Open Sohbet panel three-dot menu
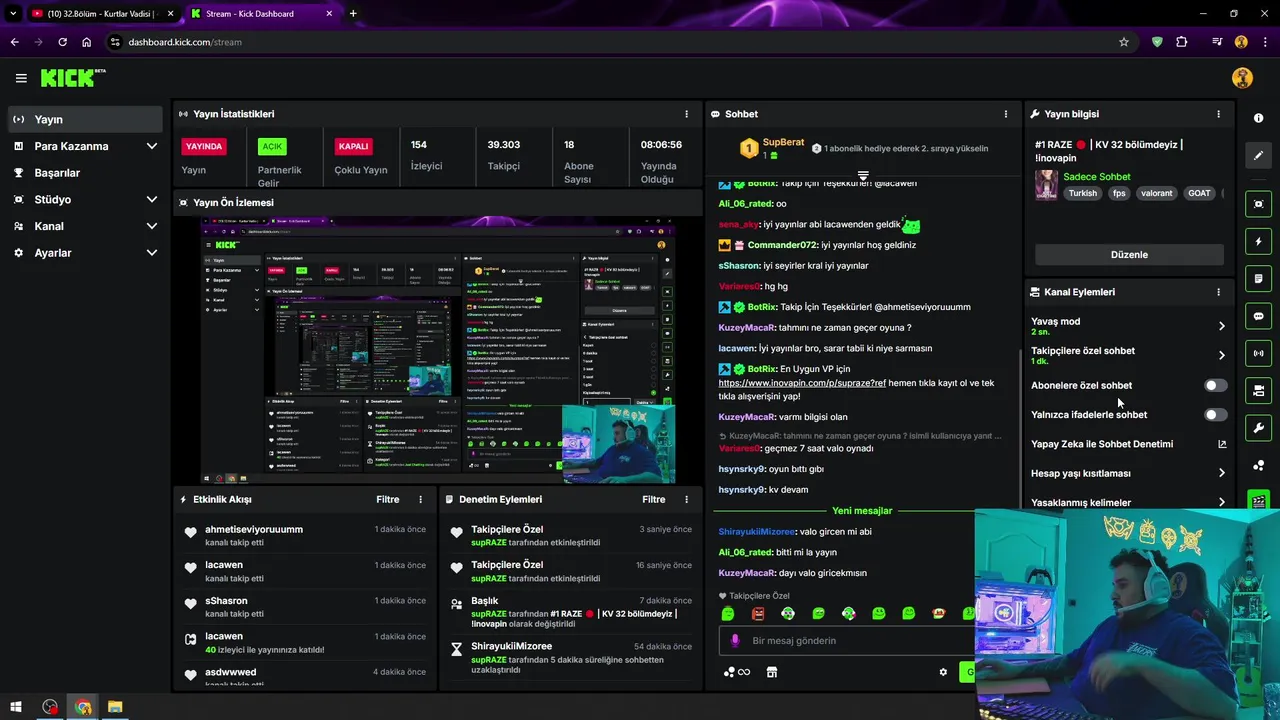The image size is (1280, 720). click(x=1008, y=114)
